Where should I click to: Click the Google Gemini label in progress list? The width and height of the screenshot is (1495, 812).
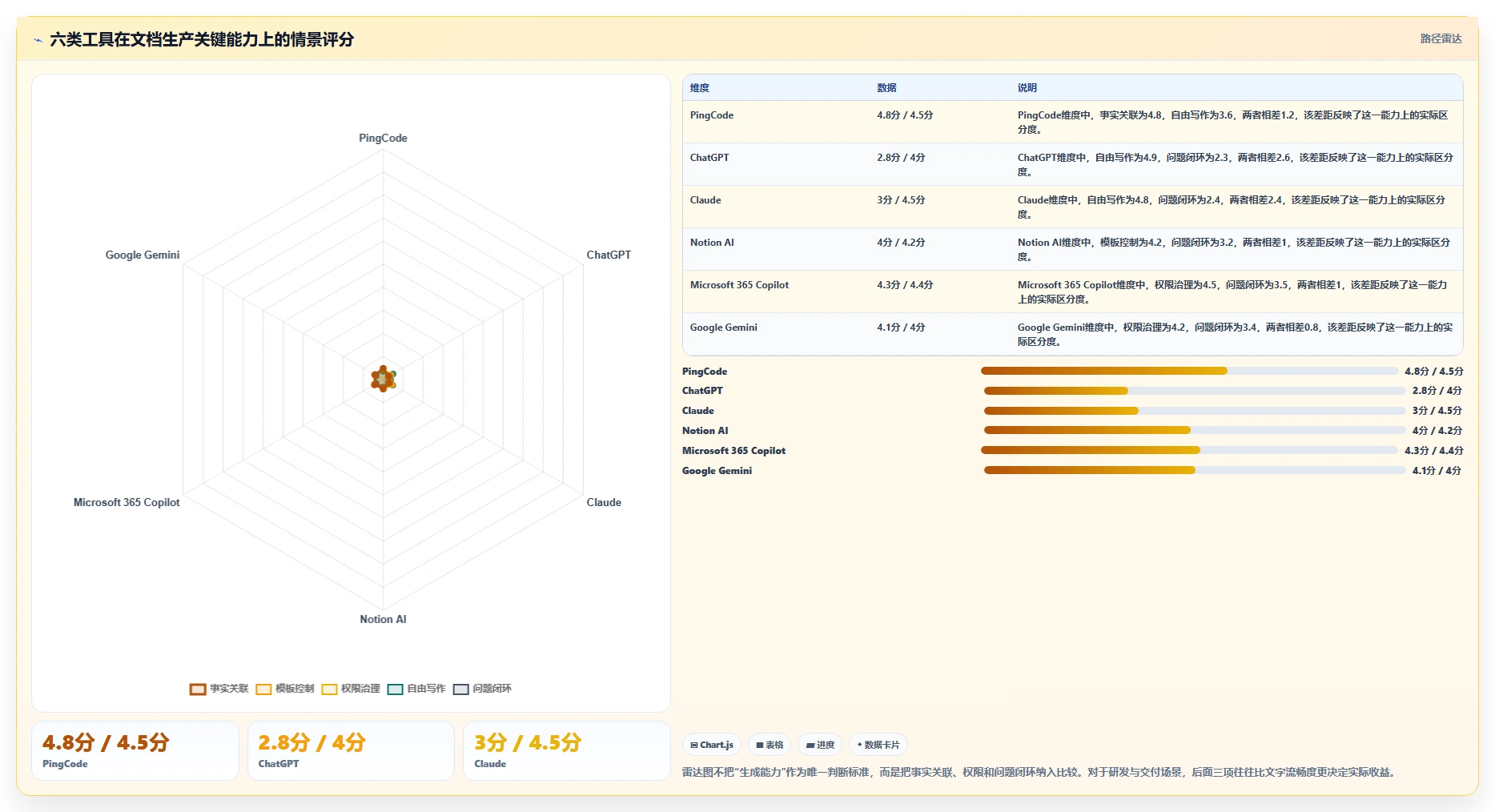(717, 471)
